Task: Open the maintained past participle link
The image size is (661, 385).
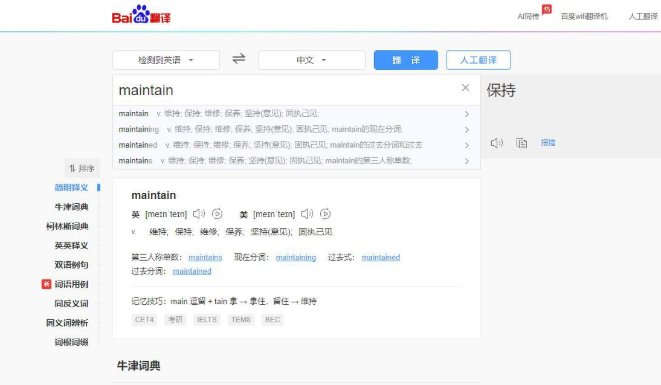Action: [192, 271]
